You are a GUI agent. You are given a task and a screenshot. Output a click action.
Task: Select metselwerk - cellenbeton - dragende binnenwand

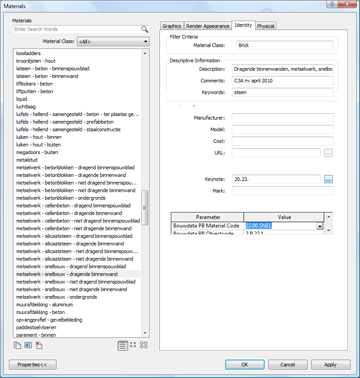click(69, 213)
